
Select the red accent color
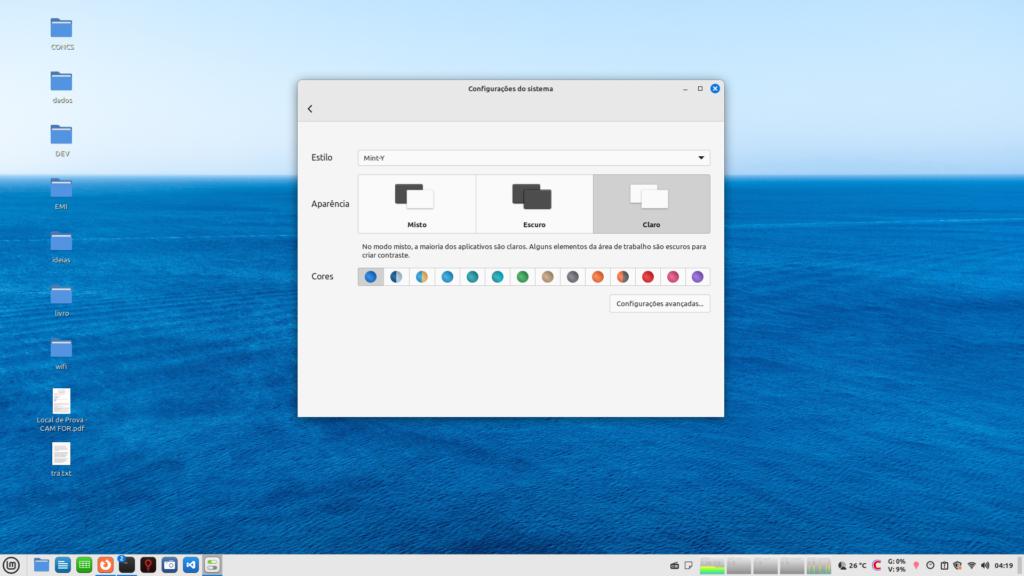click(x=647, y=277)
